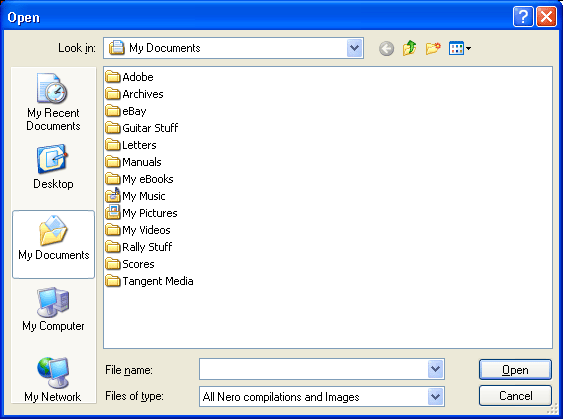The width and height of the screenshot is (563, 419).
Task: Create a new folder using toolbar icon
Action: click(x=433, y=48)
